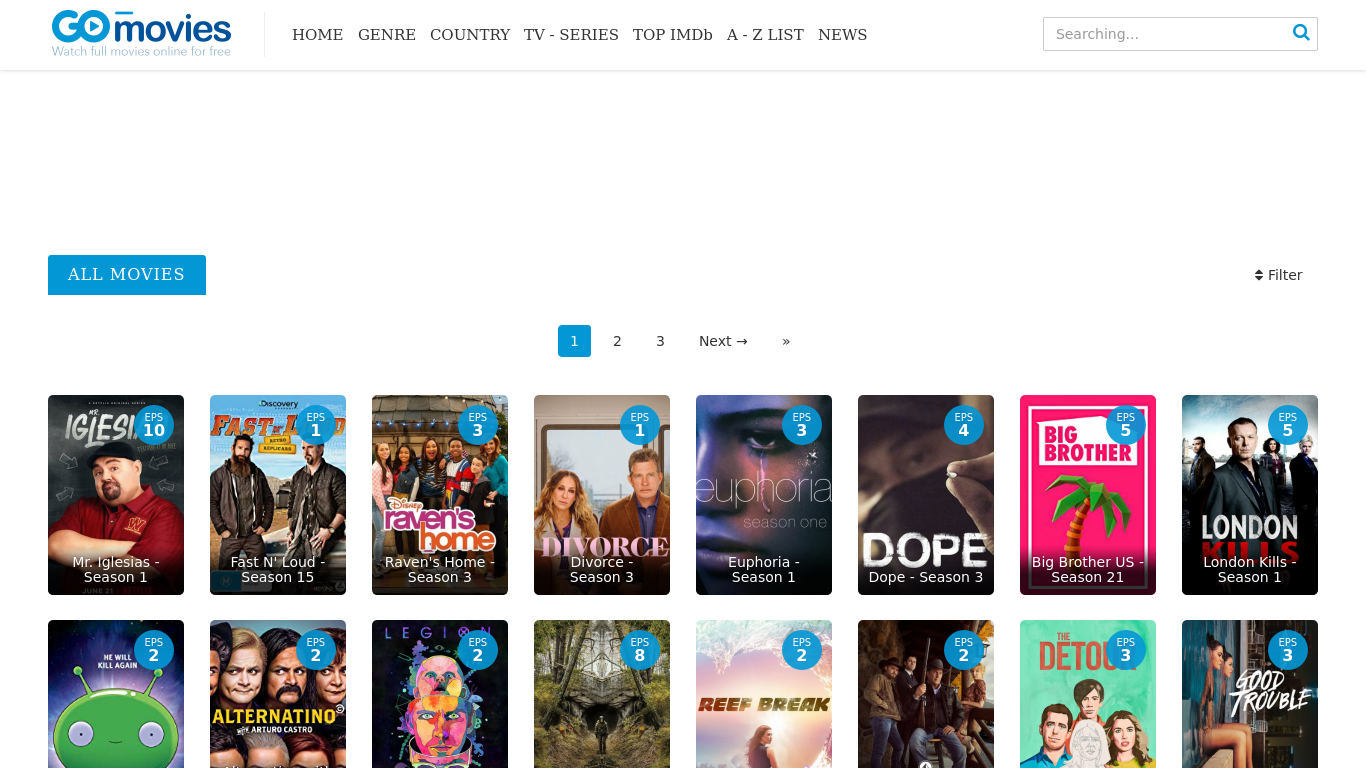This screenshot has height=768, width=1366.
Task: Open Dope - Season 3 poster
Action: point(926,495)
